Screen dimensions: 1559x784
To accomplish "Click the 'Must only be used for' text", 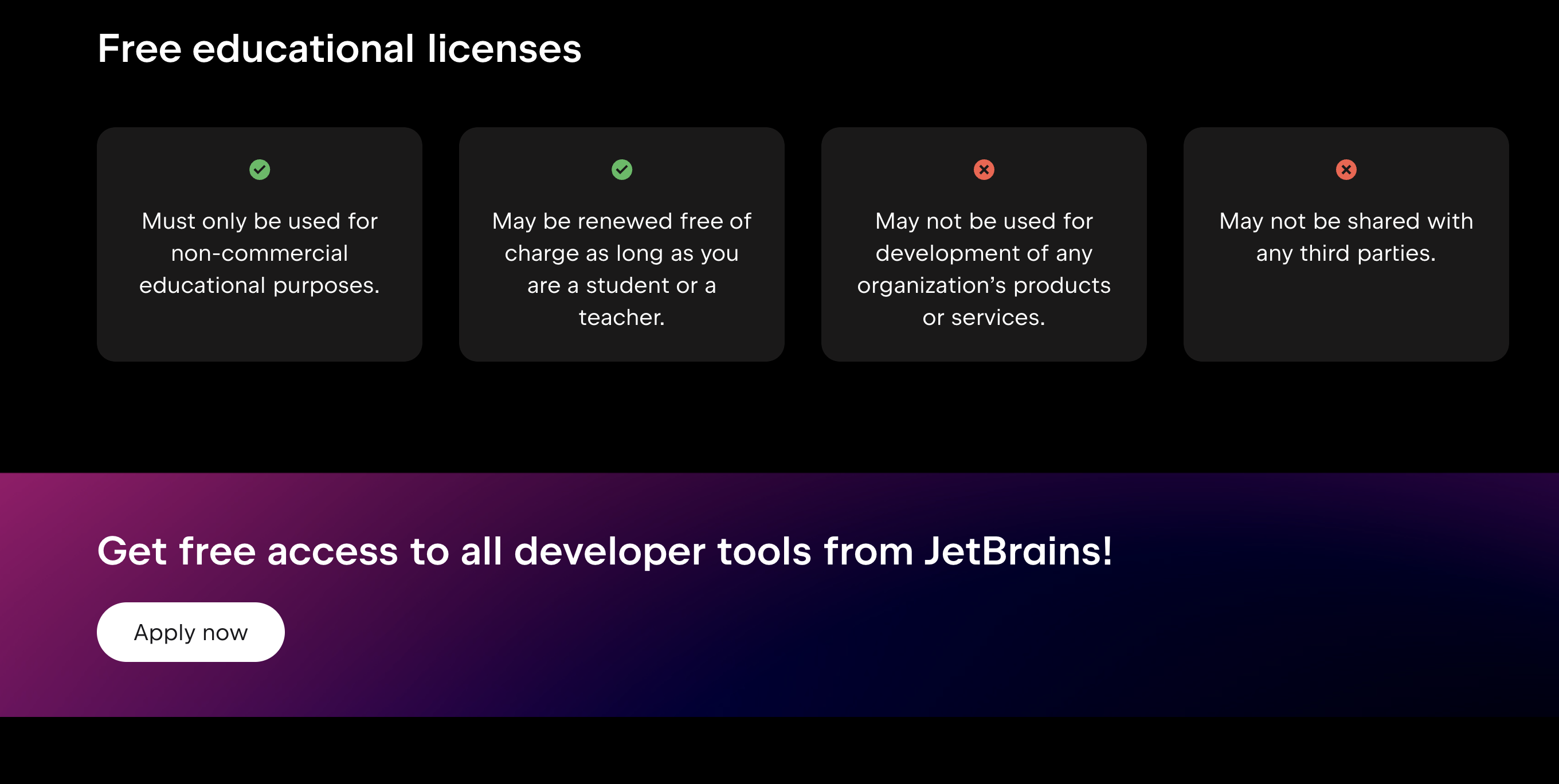I will point(260,221).
